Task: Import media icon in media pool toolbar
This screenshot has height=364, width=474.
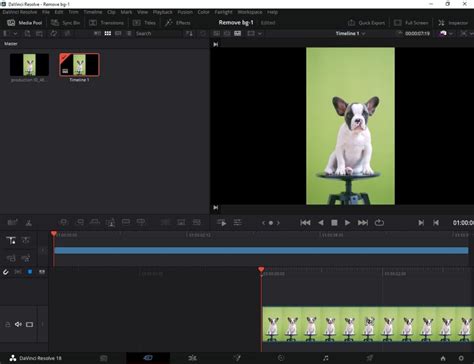Action: pos(28,33)
